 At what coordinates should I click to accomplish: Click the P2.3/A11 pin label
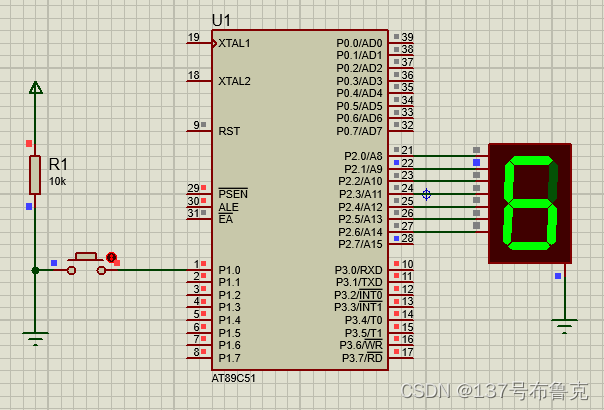(361, 194)
